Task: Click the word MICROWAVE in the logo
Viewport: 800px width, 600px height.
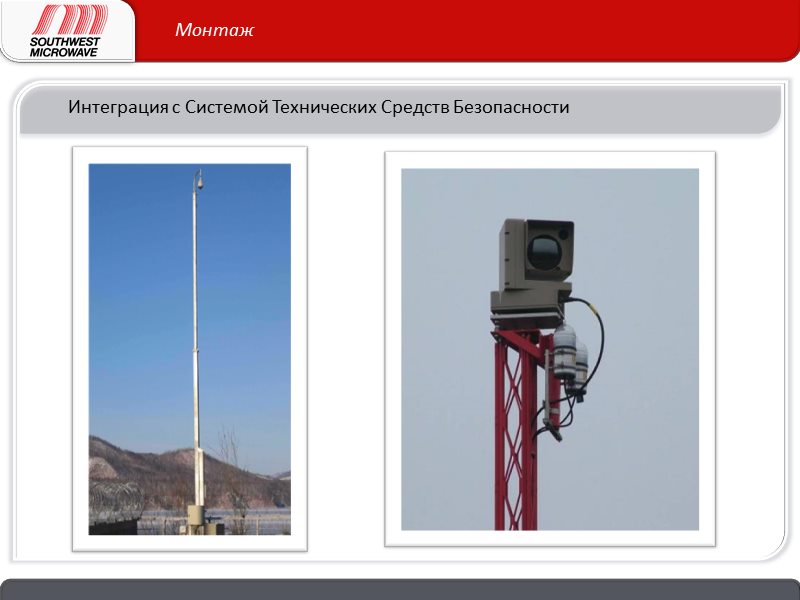Action: point(64,51)
